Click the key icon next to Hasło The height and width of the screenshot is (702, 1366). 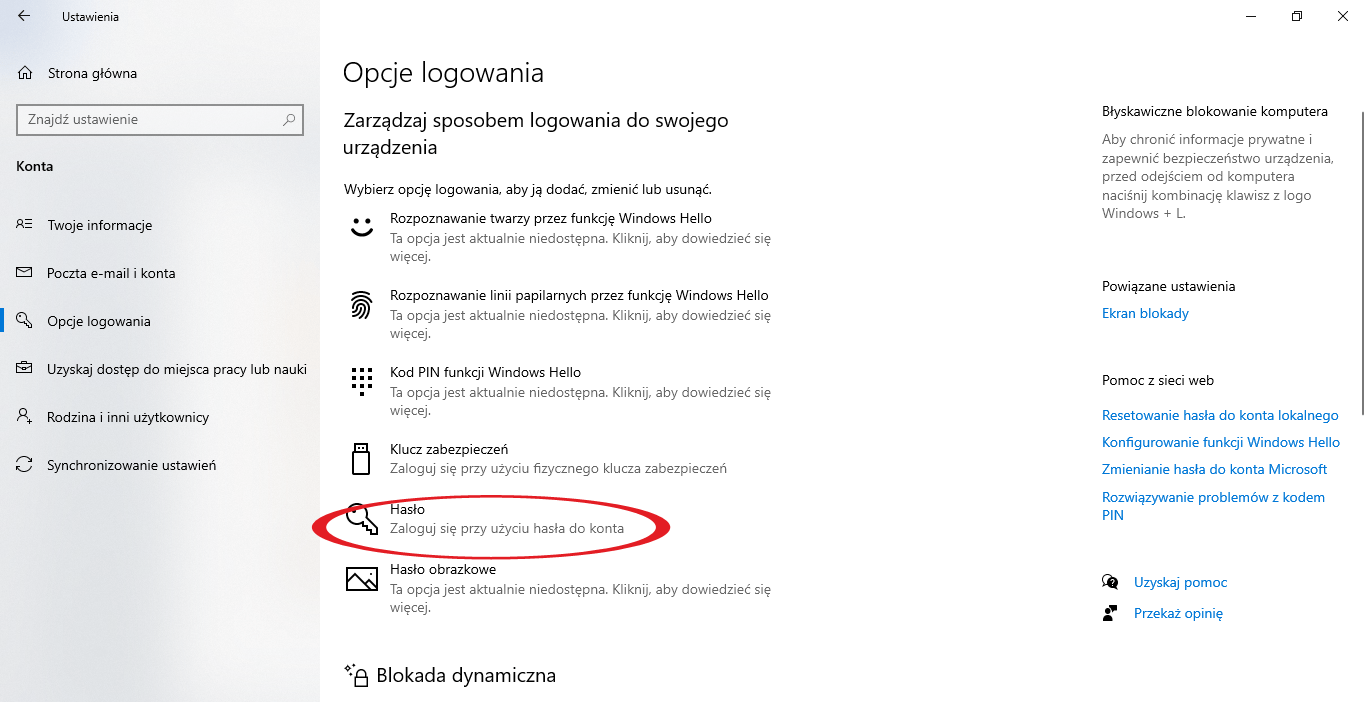361,519
